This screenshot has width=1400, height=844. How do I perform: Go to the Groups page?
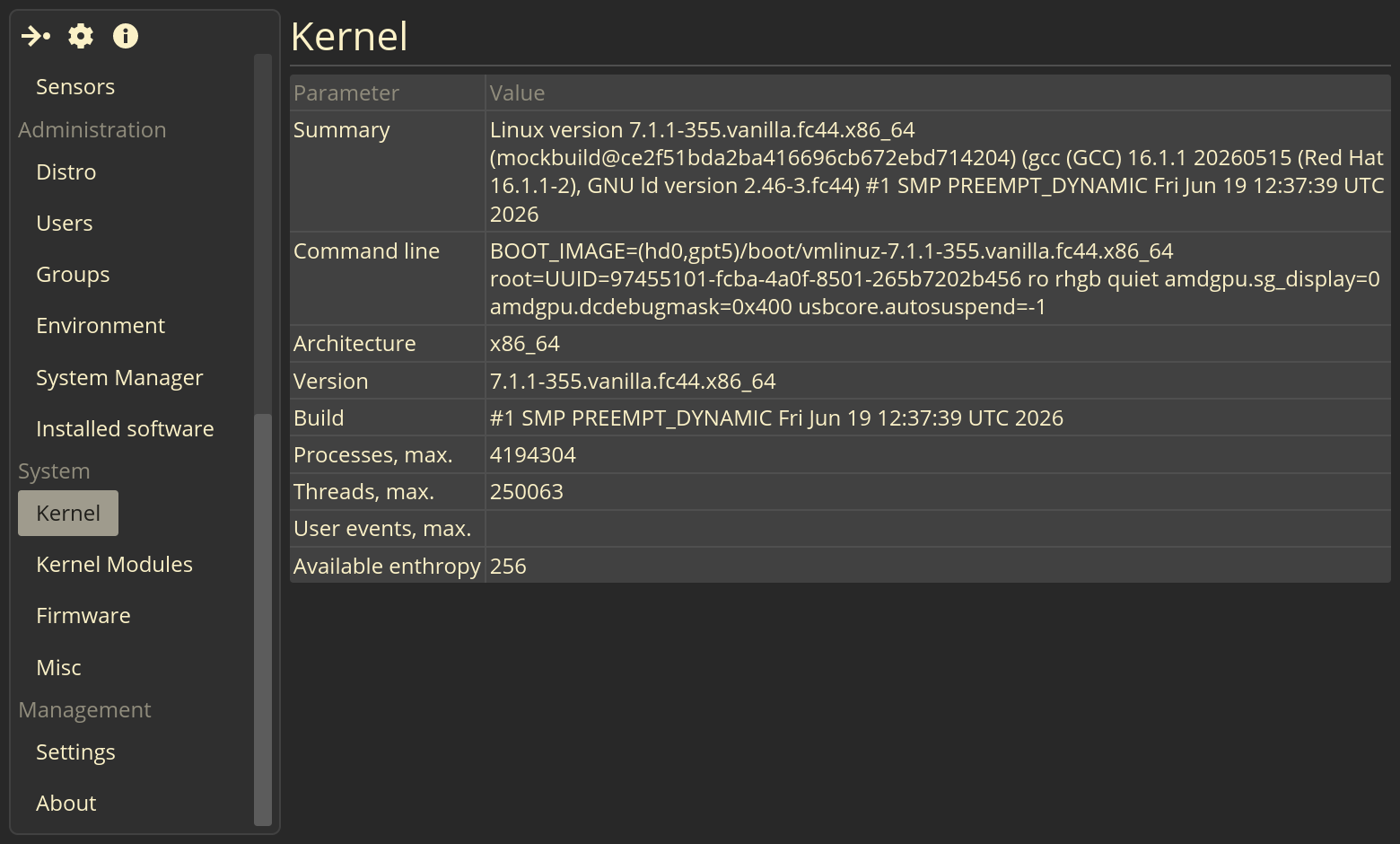pos(73,275)
